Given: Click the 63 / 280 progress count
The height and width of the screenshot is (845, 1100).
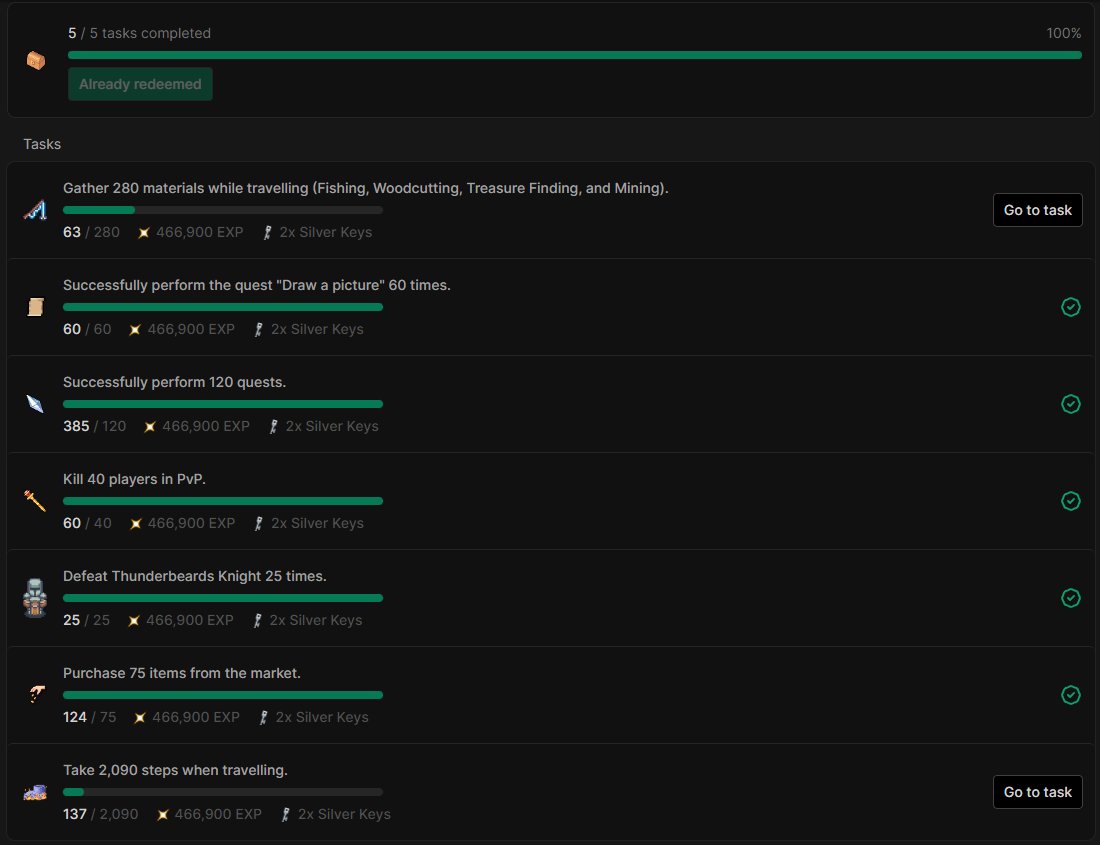Looking at the screenshot, I should [91, 232].
